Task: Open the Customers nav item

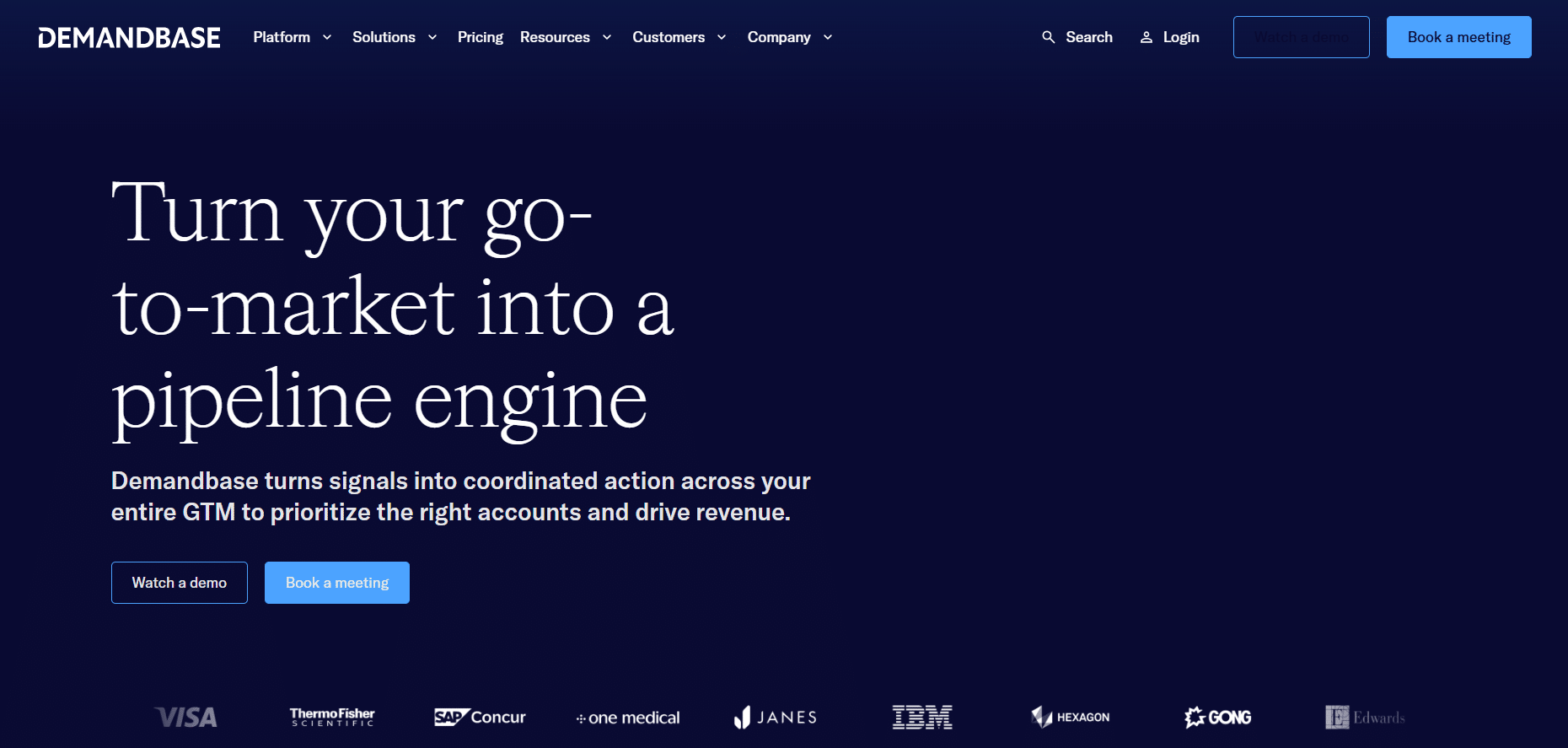Action: [x=669, y=37]
